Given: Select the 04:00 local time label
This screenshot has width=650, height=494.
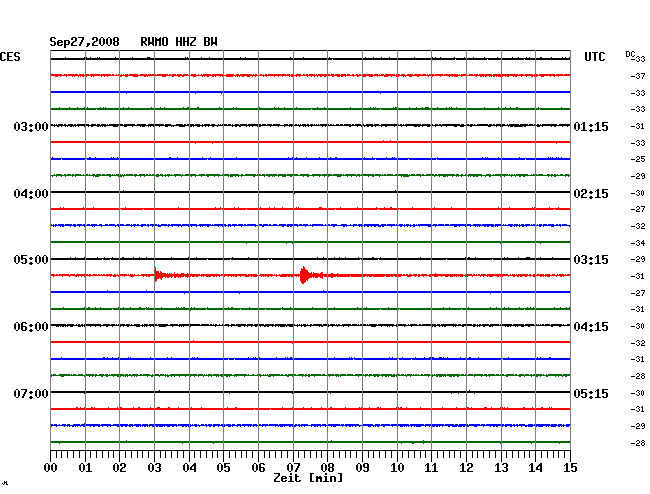Looking at the screenshot, I should pos(31,194).
